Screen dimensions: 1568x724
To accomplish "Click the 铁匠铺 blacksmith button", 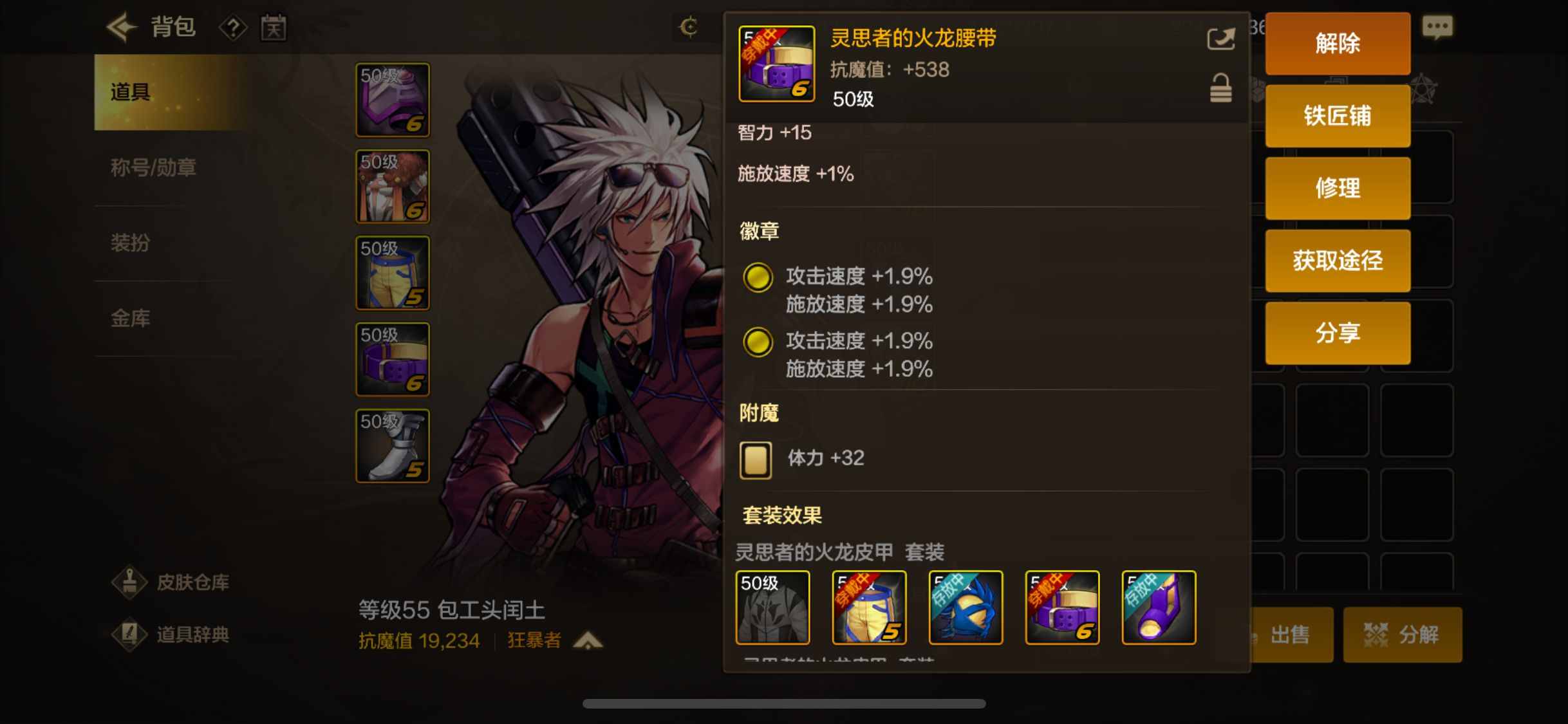I will [x=1338, y=116].
